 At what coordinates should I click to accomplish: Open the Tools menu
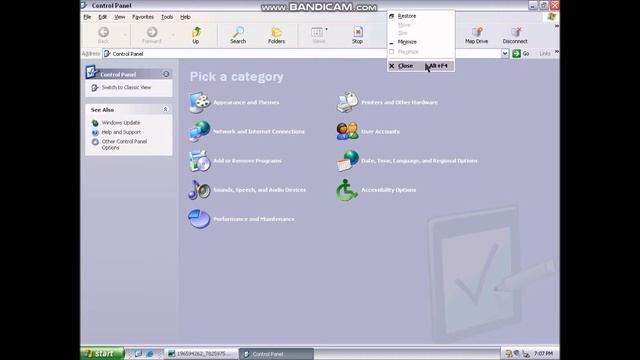point(167,17)
